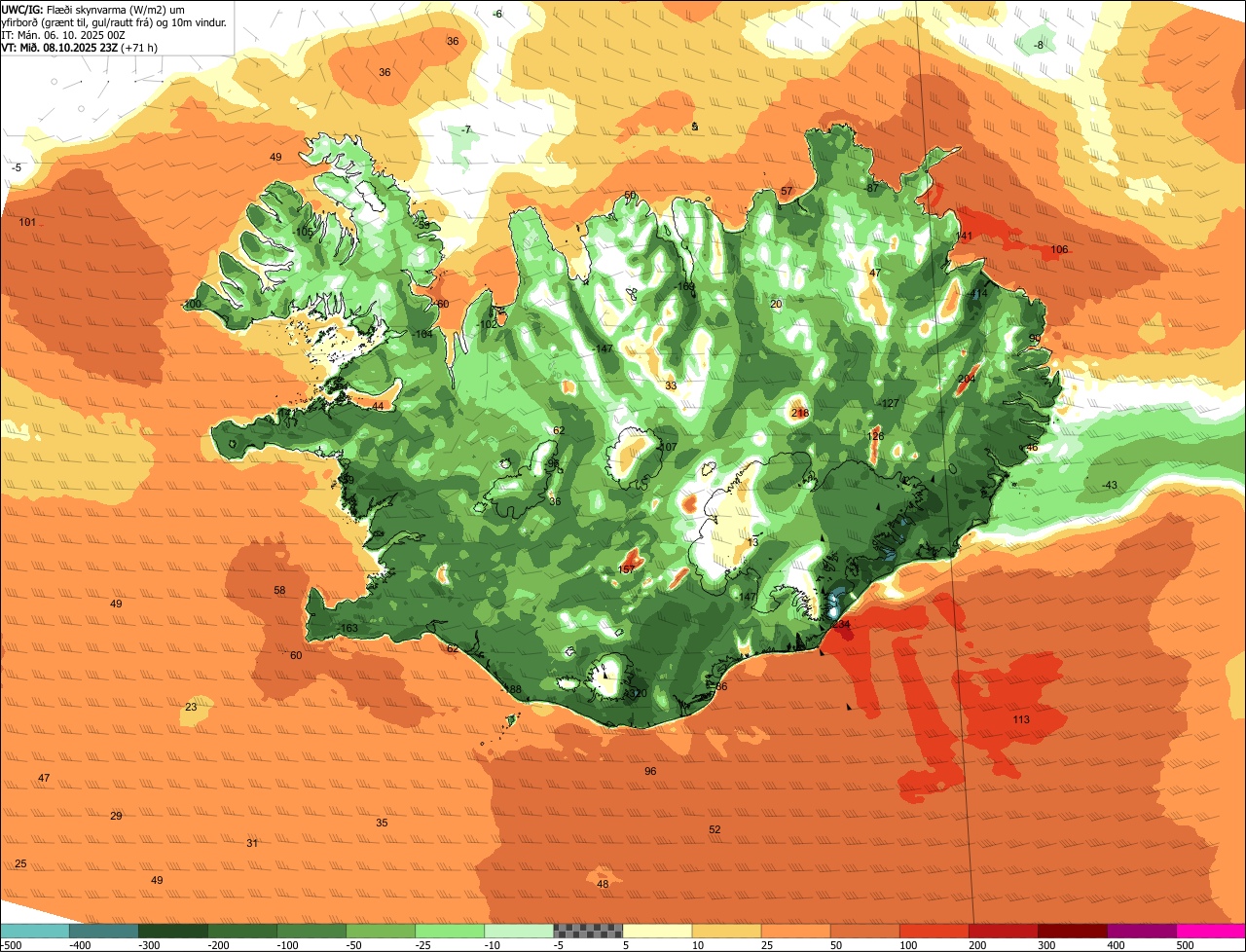This screenshot has height=952, width=1246.
Task: Click the -87 value on the northeast peninsula
Action: coord(871,188)
